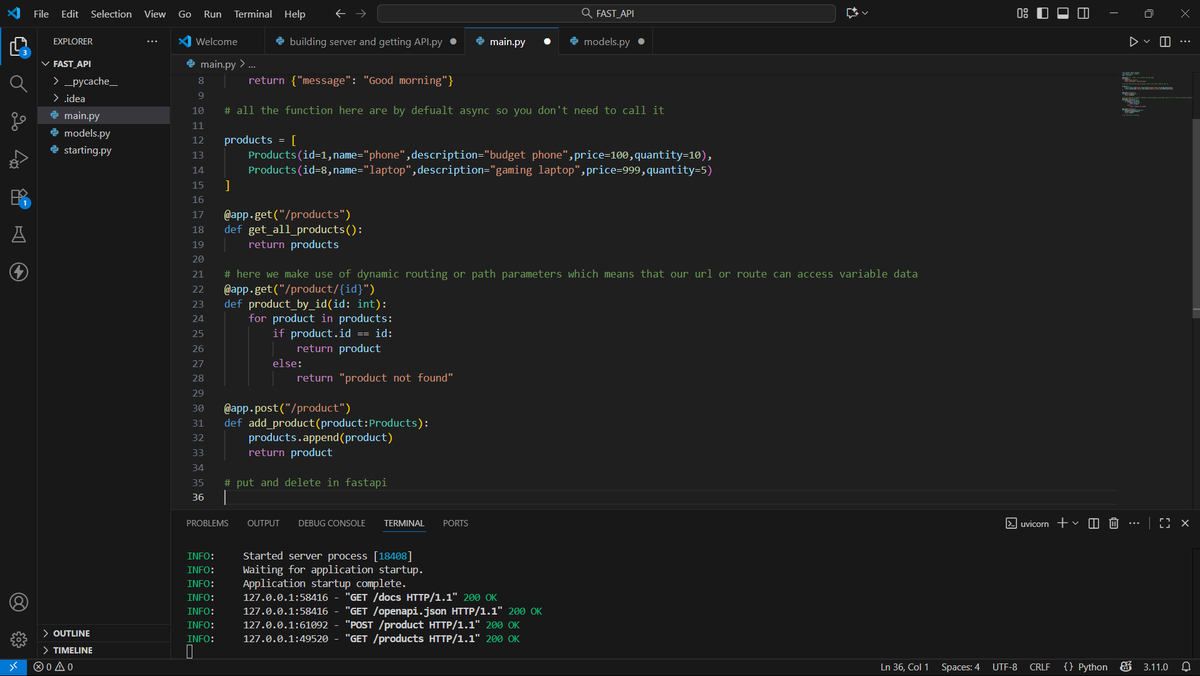Collapse the FAST_API root folder
Image resolution: width=1200 pixels, height=676 pixels.
click(x=72, y=63)
